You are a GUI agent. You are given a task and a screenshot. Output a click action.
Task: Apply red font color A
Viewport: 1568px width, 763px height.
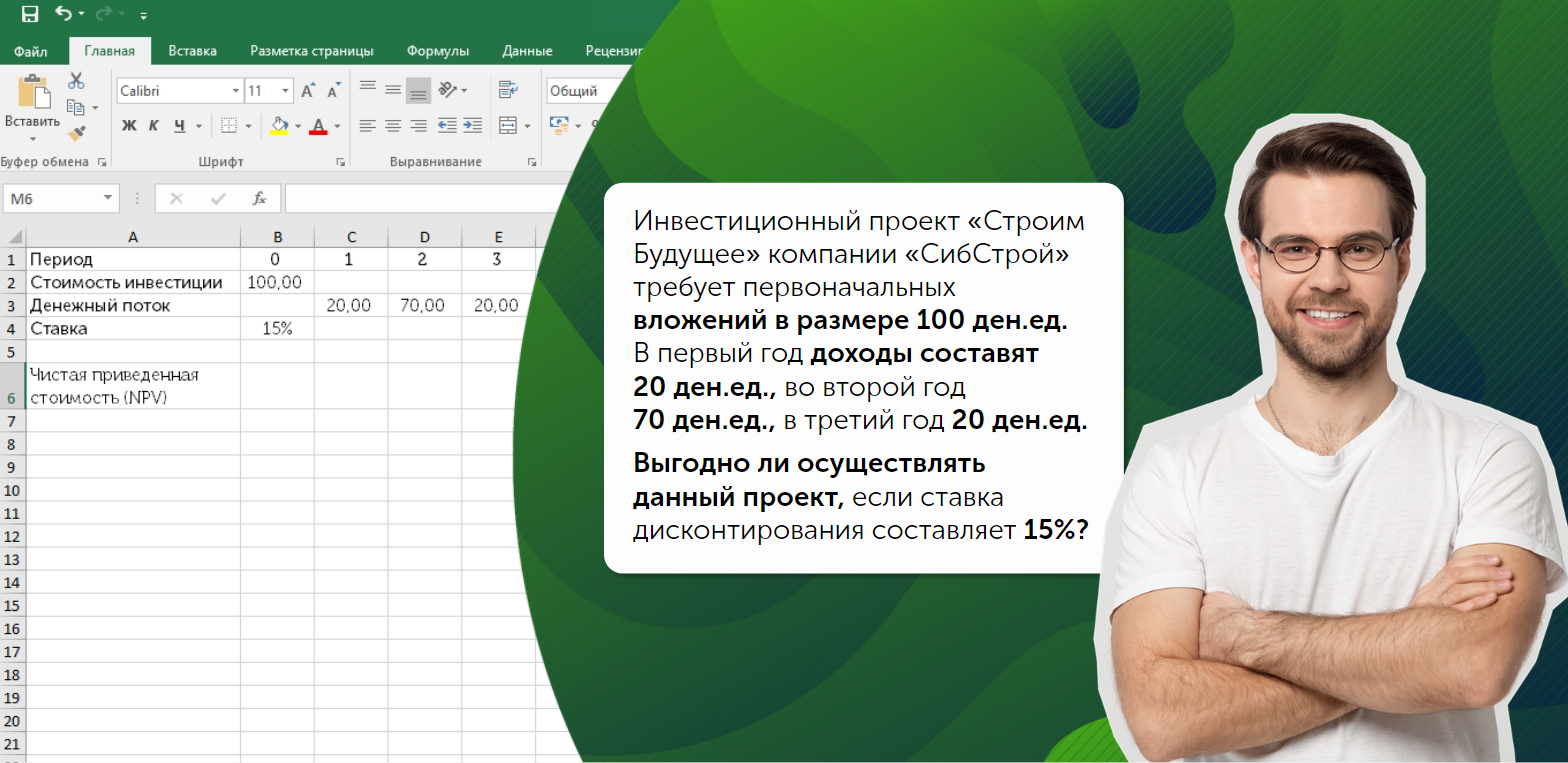[319, 126]
